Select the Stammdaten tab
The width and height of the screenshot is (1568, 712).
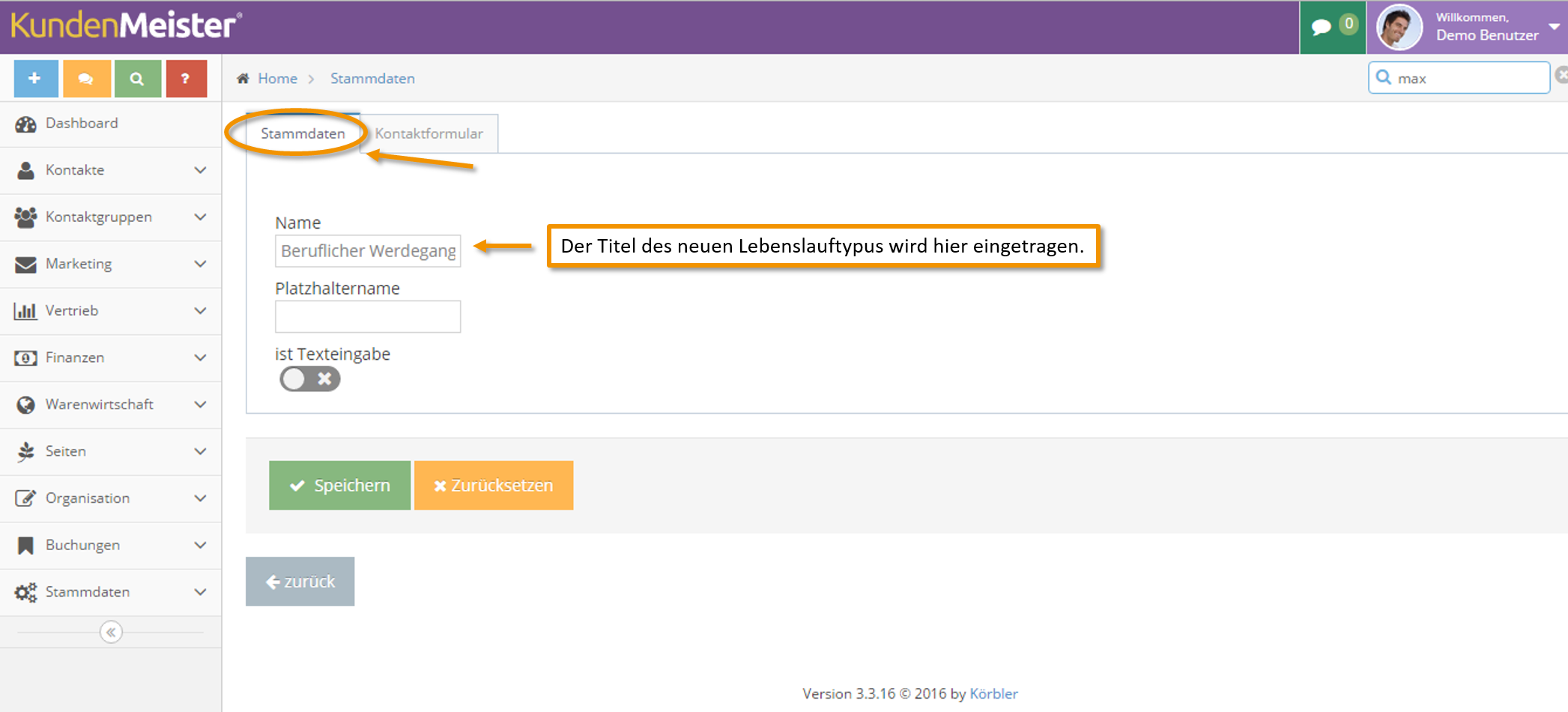coord(303,133)
